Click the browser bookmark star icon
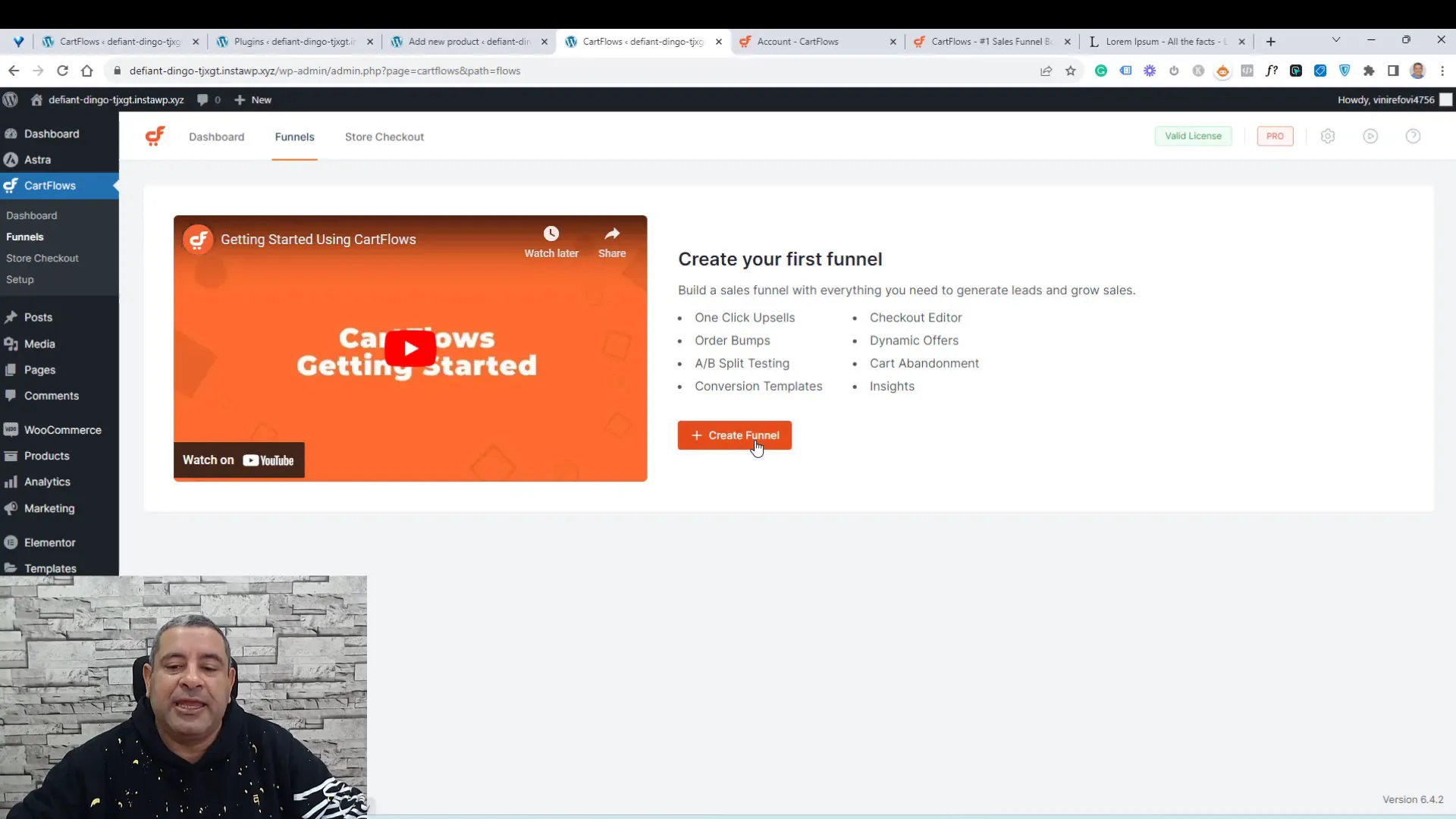1456x819 pixels. (x=1072, y=70)
